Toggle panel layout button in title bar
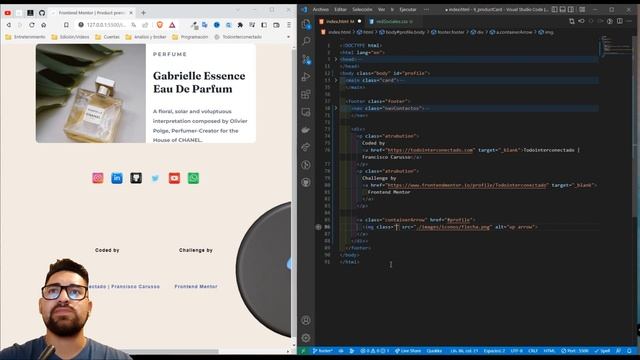 click(562, 9)
